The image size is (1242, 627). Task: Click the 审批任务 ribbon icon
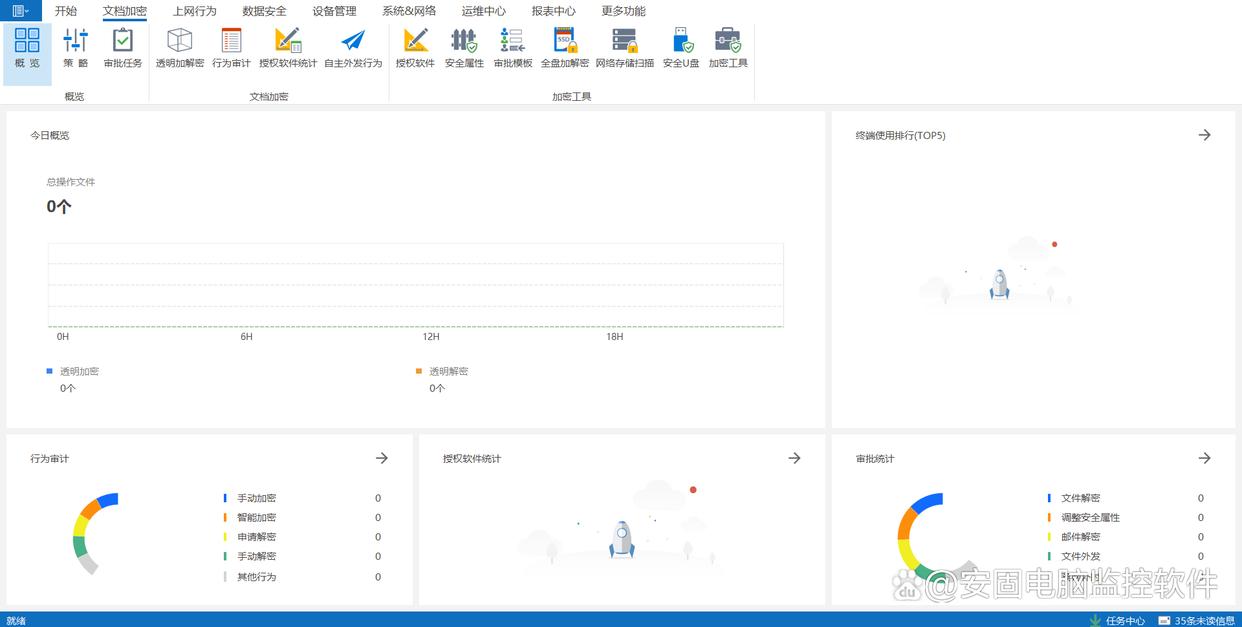point(123,47)
